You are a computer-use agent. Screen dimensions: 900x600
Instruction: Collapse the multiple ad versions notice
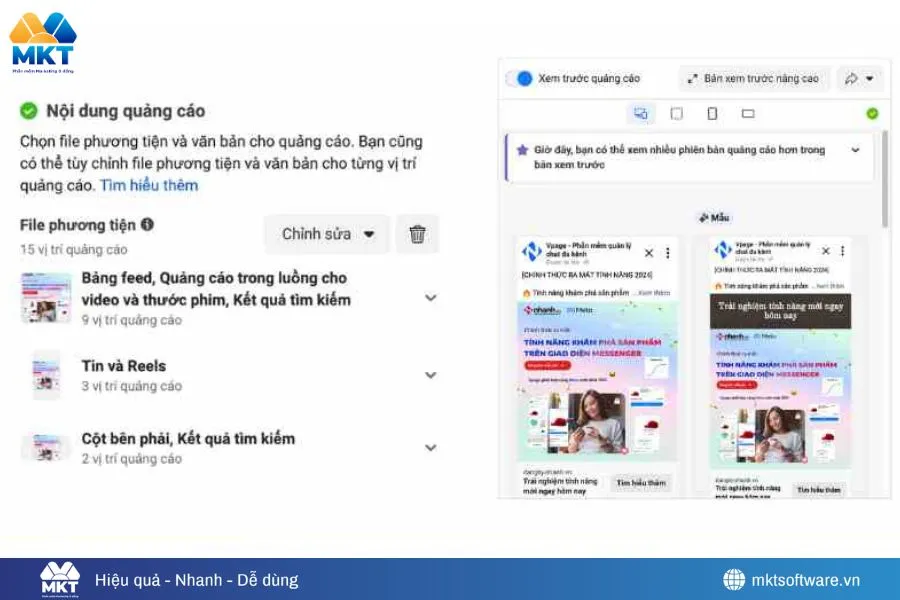pyautogui.click(x=855, y=150)
